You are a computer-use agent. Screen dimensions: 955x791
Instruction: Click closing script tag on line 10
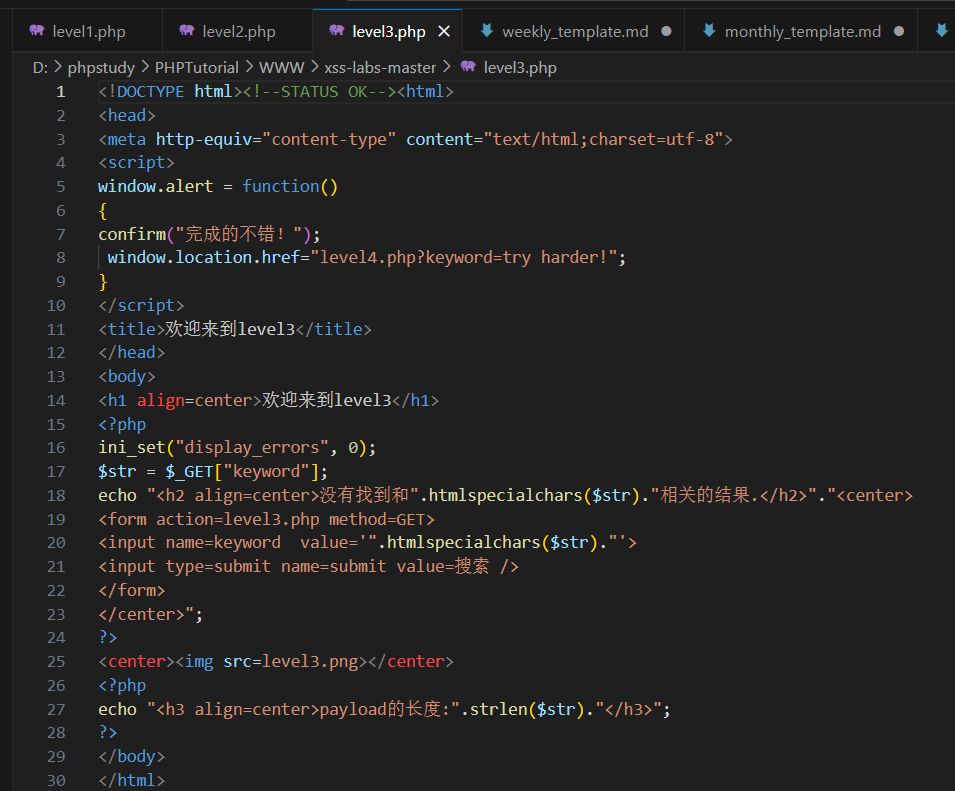tap(141, 306)
